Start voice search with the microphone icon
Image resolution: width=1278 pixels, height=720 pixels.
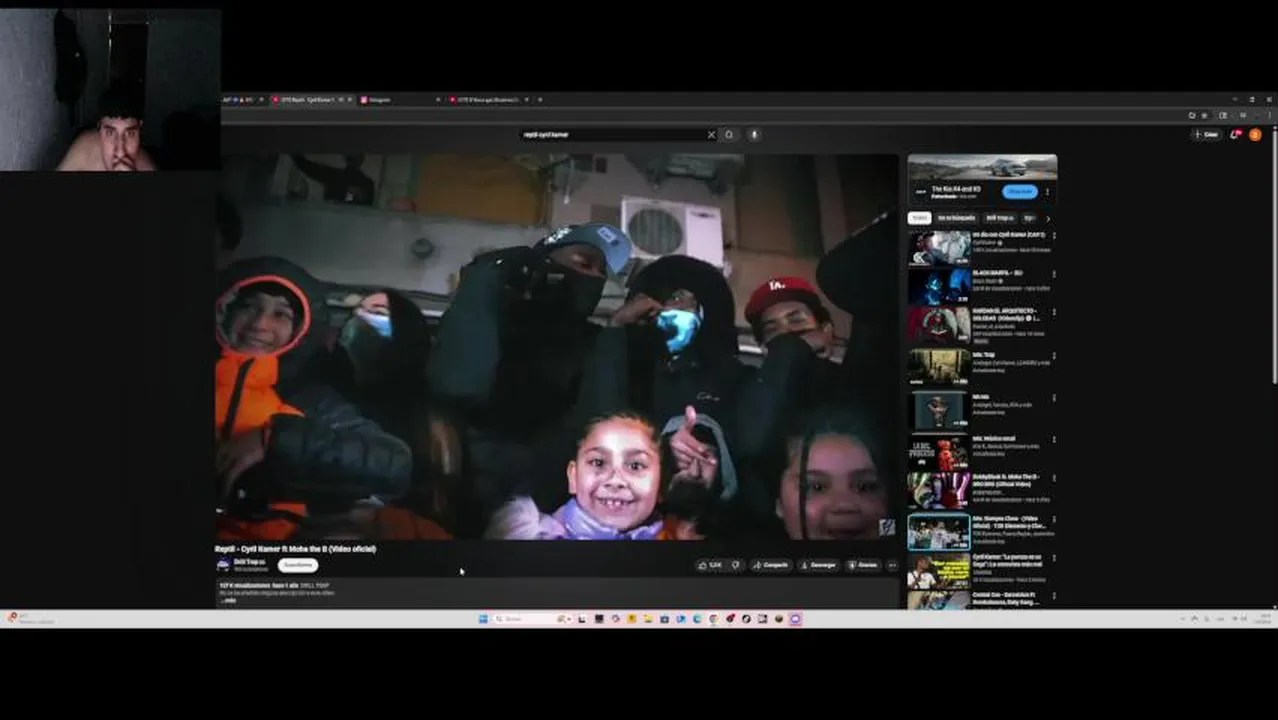pyautogui.click(x=754, y=135)
